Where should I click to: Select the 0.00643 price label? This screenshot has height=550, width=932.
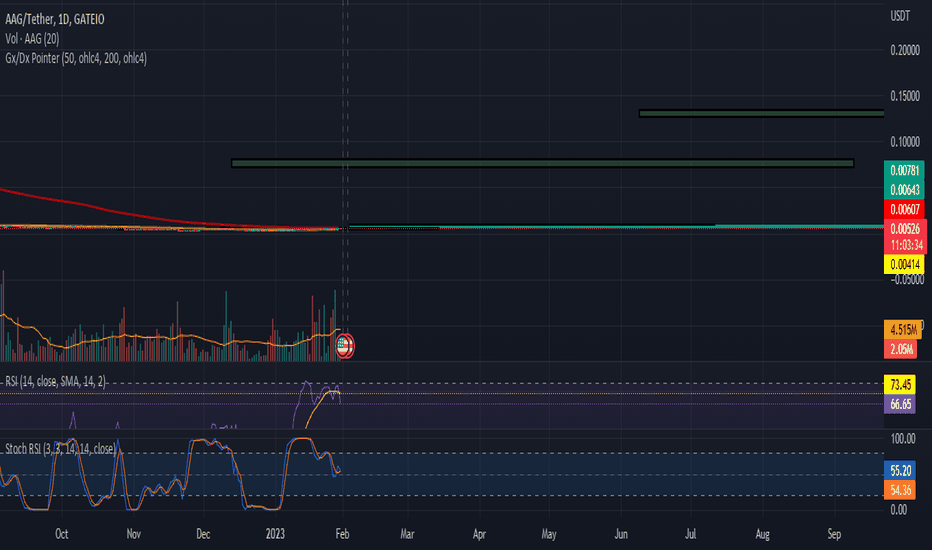point(904,190)
